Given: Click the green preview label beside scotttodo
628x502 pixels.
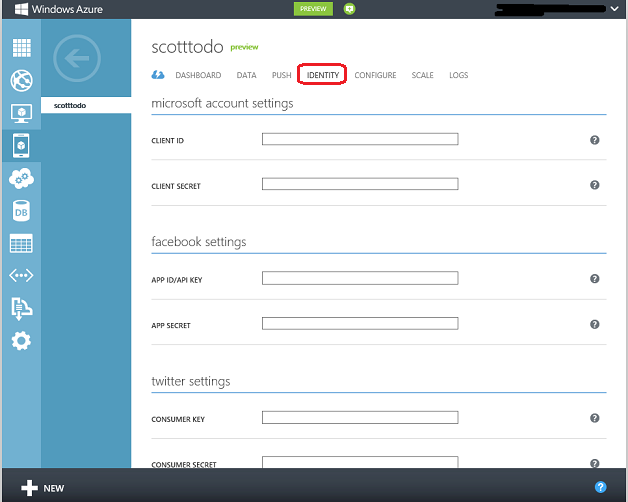Looking at the screenshot, I should (x=244, y=47).
